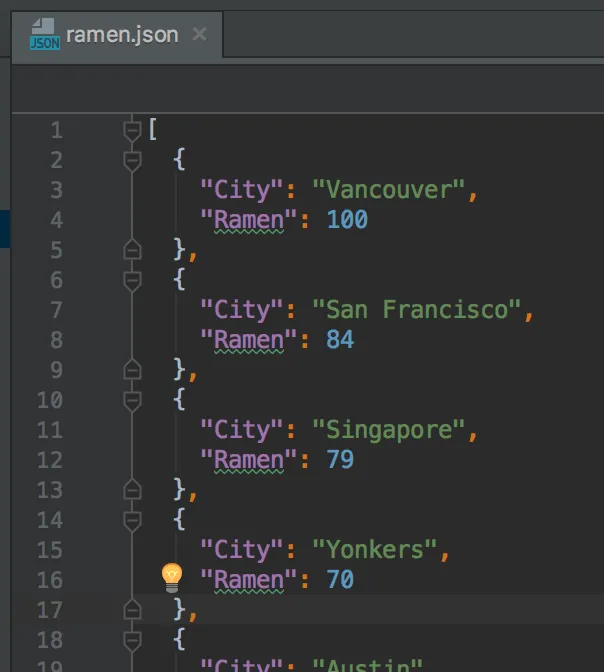Click the Ramen value 70
The width and height of the screenshot is (604, 672).
coord(340,579)
